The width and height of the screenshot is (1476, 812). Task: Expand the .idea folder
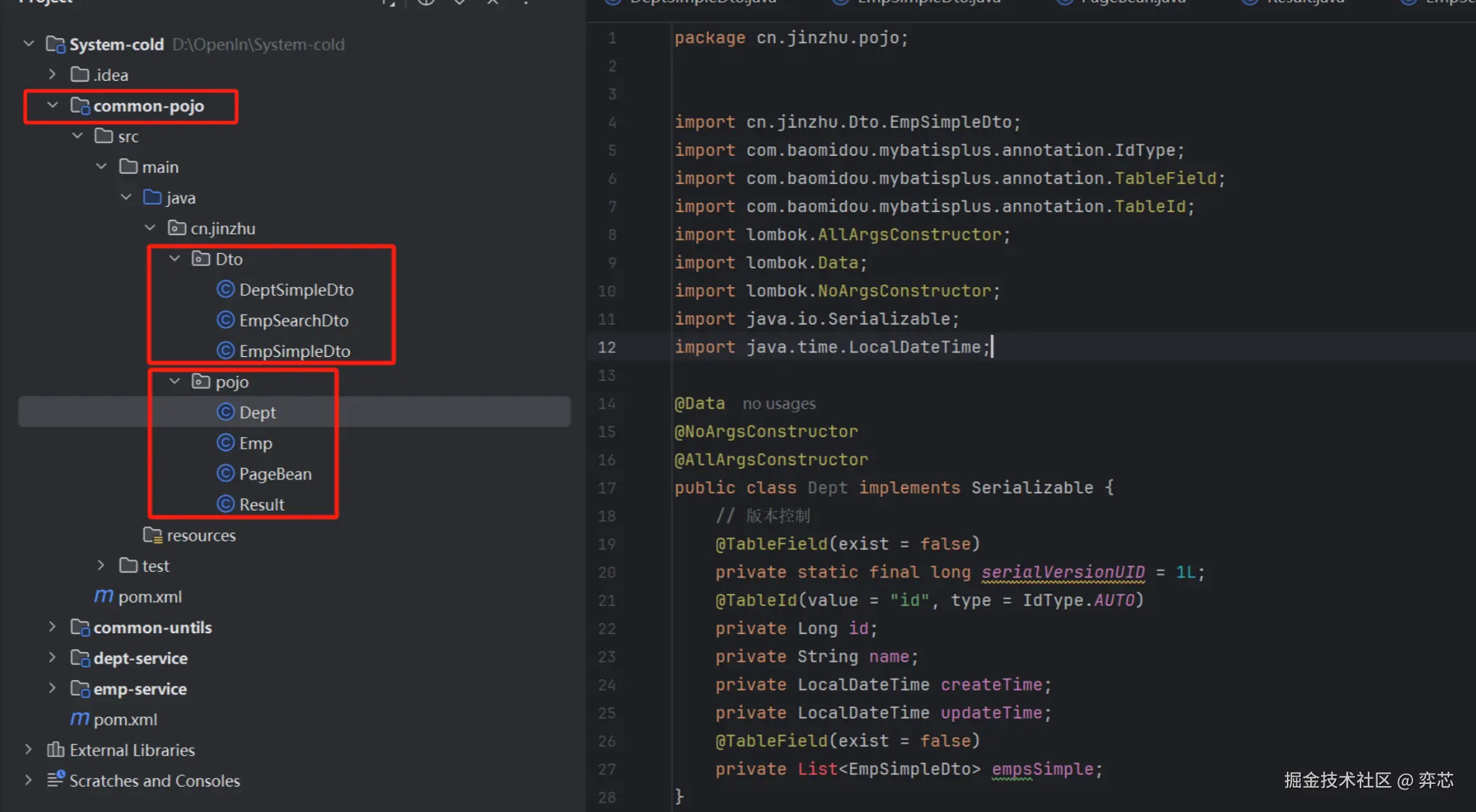(x=53, y=74)
